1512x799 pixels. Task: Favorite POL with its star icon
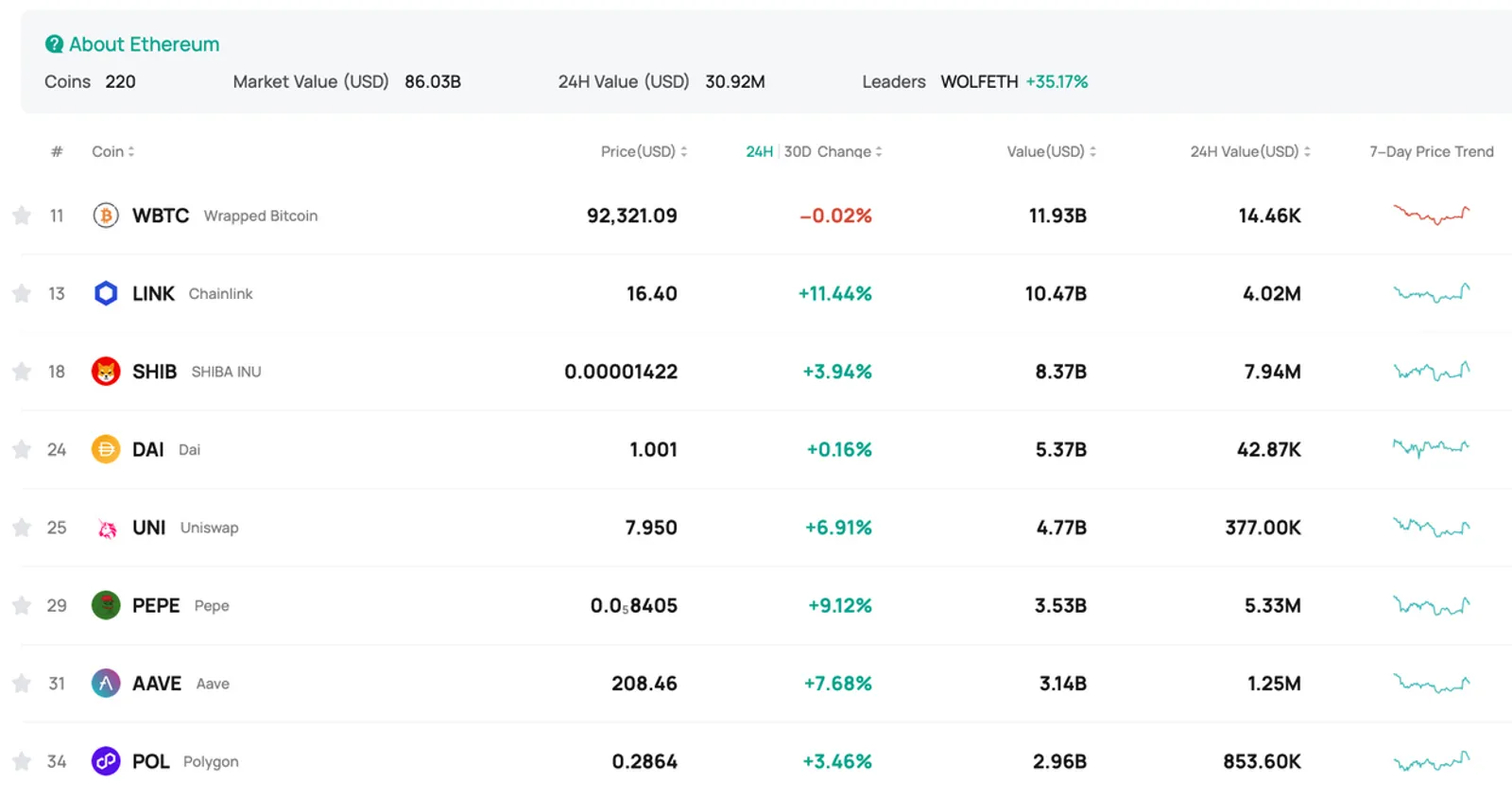point(22,761)
